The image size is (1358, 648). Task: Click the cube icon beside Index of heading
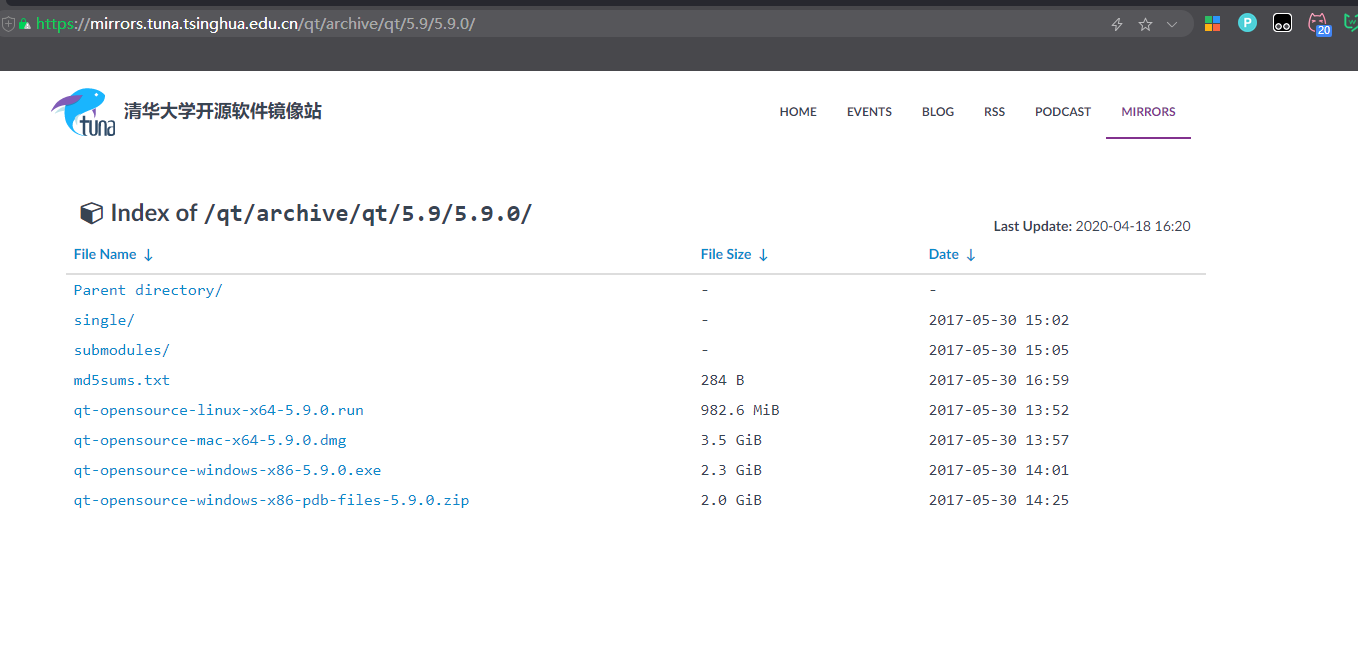pyautogui.click(x=91, y=213)
